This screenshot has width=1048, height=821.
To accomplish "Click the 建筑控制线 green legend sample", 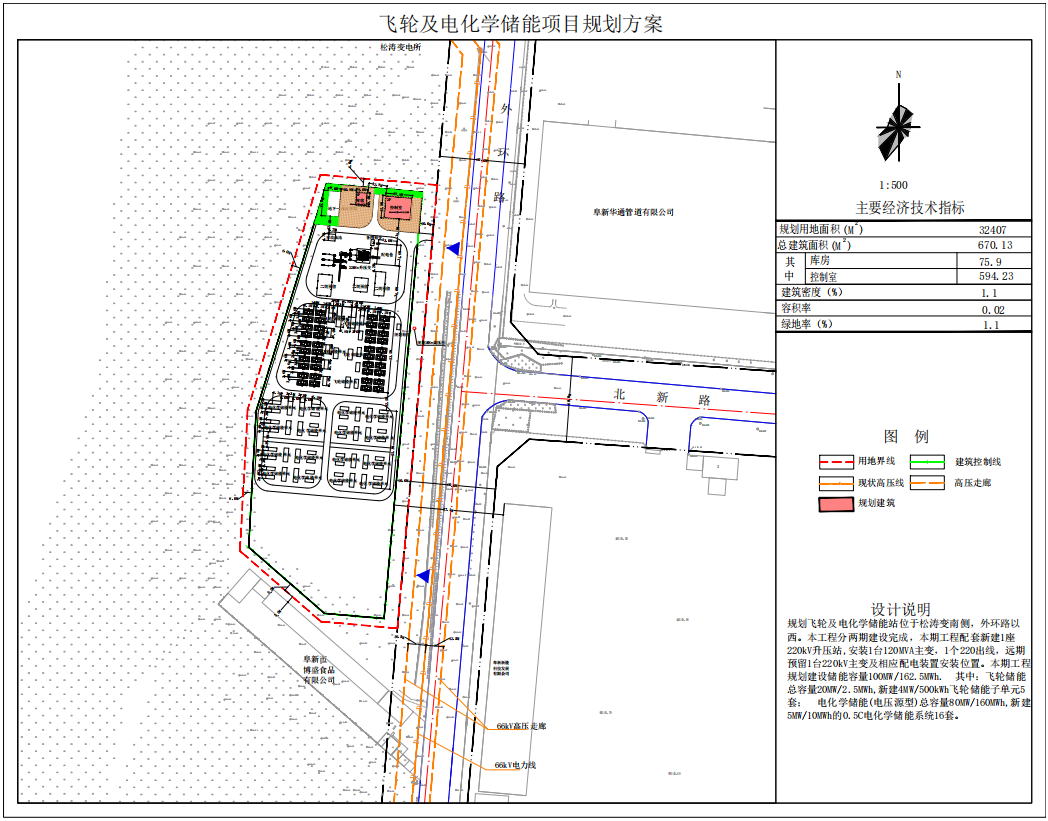I will pyautogui.click(x=927, y=462).
